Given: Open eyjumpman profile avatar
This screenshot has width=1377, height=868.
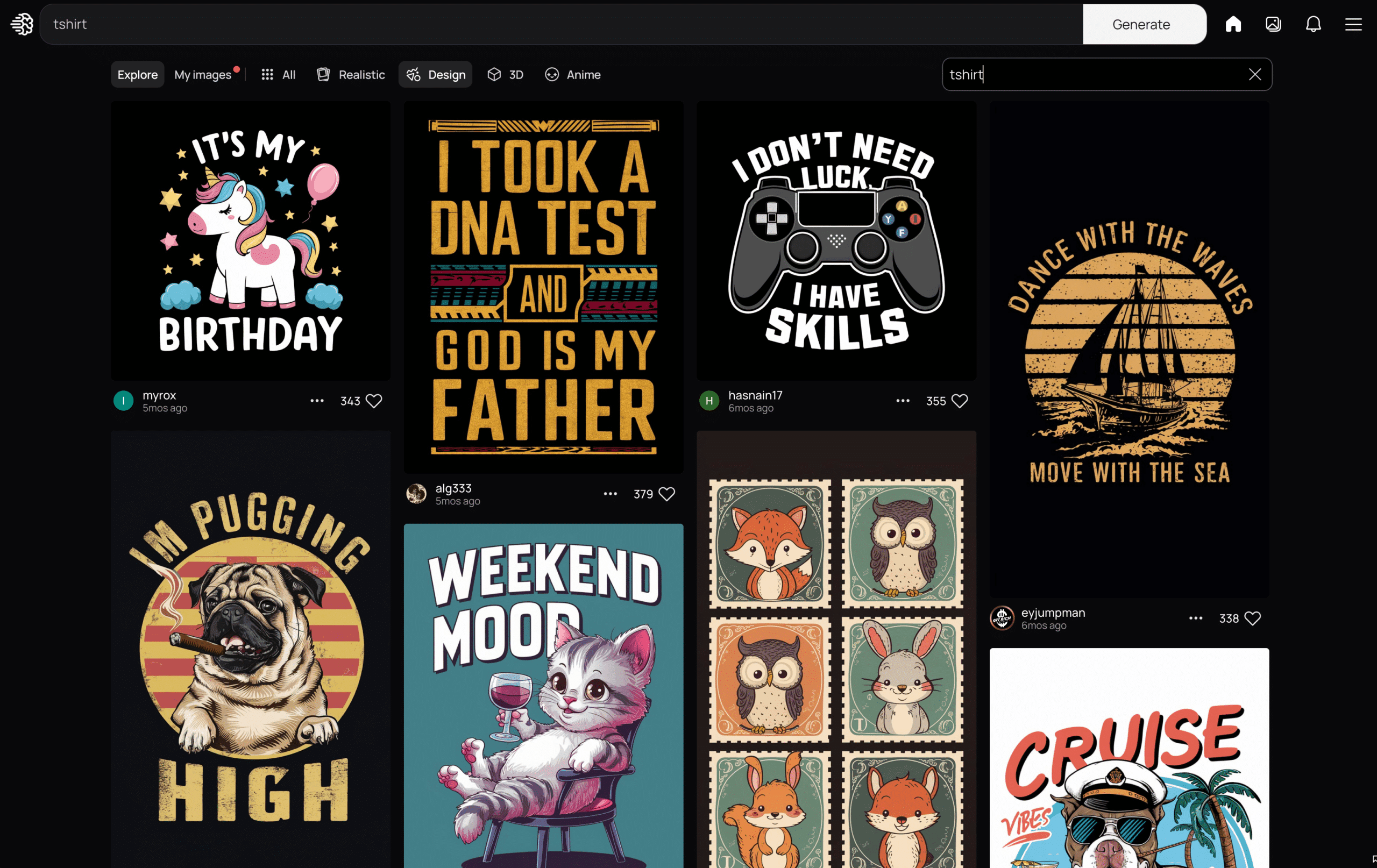Looking at the screenshot, I should (1002, 618).
